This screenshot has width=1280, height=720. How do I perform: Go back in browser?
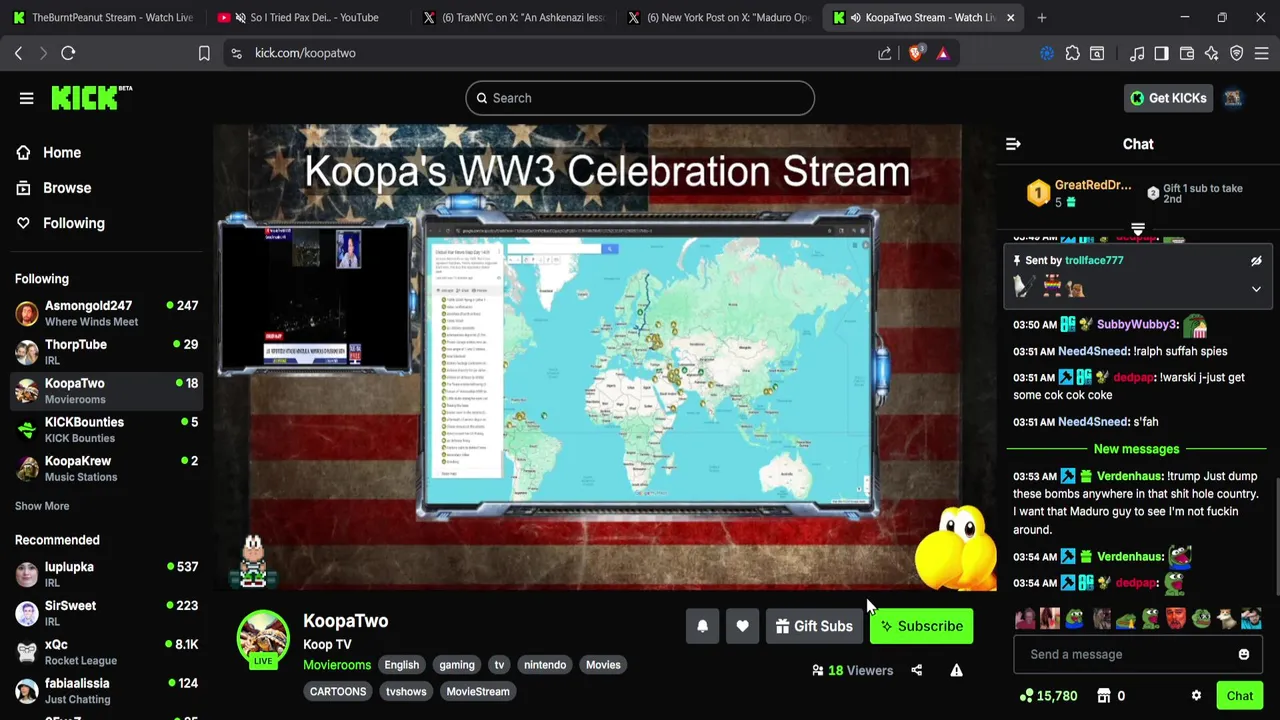[18, 53]
